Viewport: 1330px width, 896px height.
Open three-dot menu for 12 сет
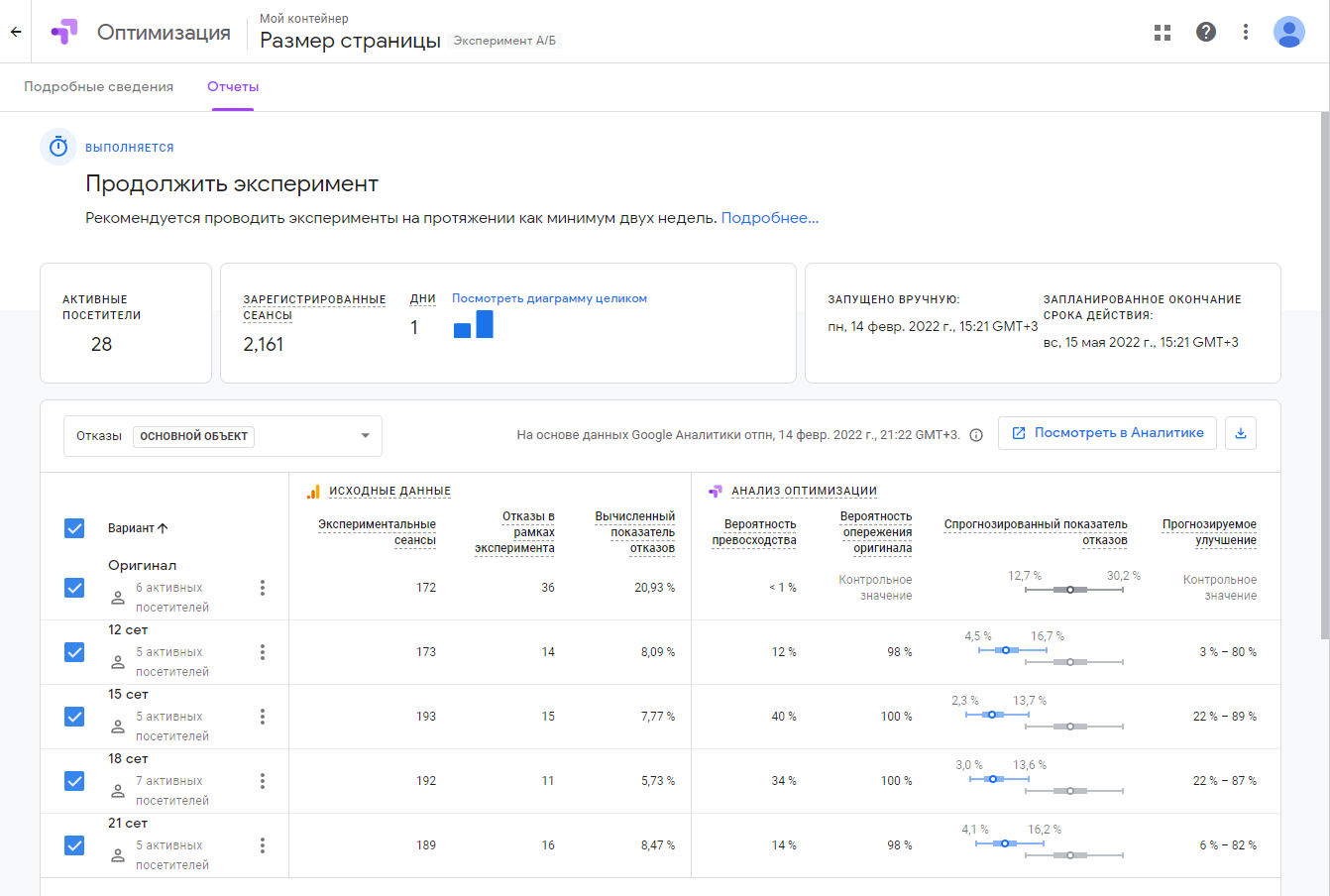coord(263,652)
